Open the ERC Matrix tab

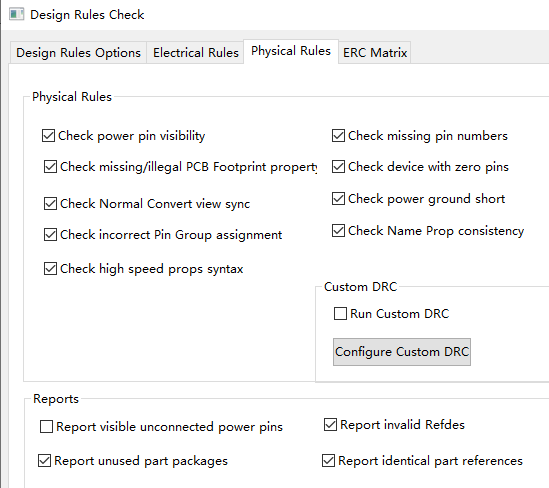coord(375,53)
